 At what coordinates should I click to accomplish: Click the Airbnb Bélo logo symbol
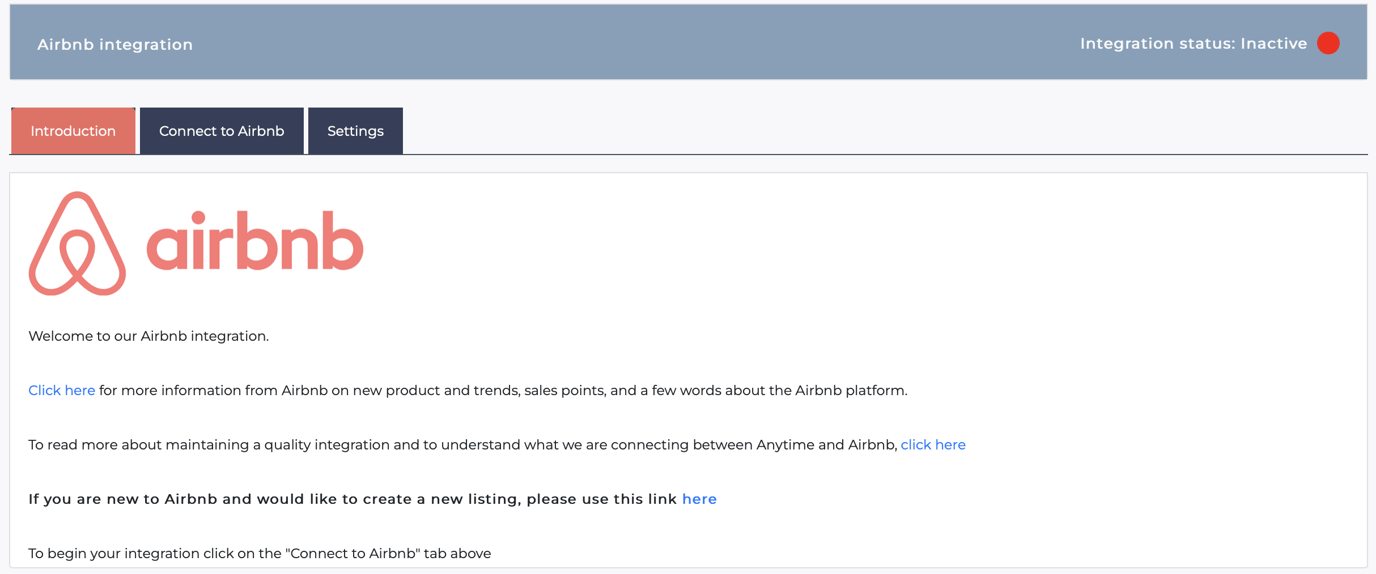pyautogui.click(x=77, y=244)
